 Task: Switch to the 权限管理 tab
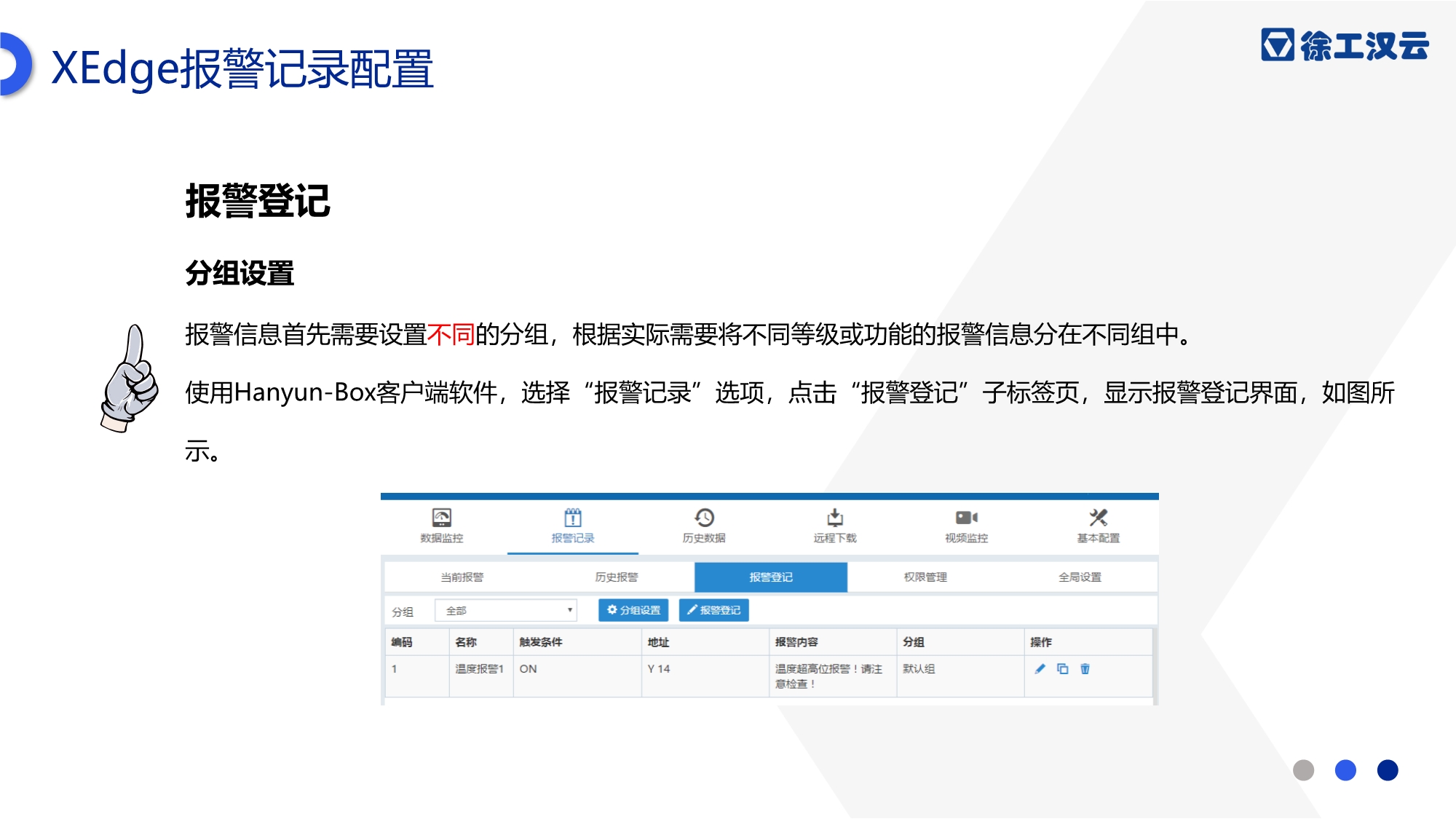(925, 577)
